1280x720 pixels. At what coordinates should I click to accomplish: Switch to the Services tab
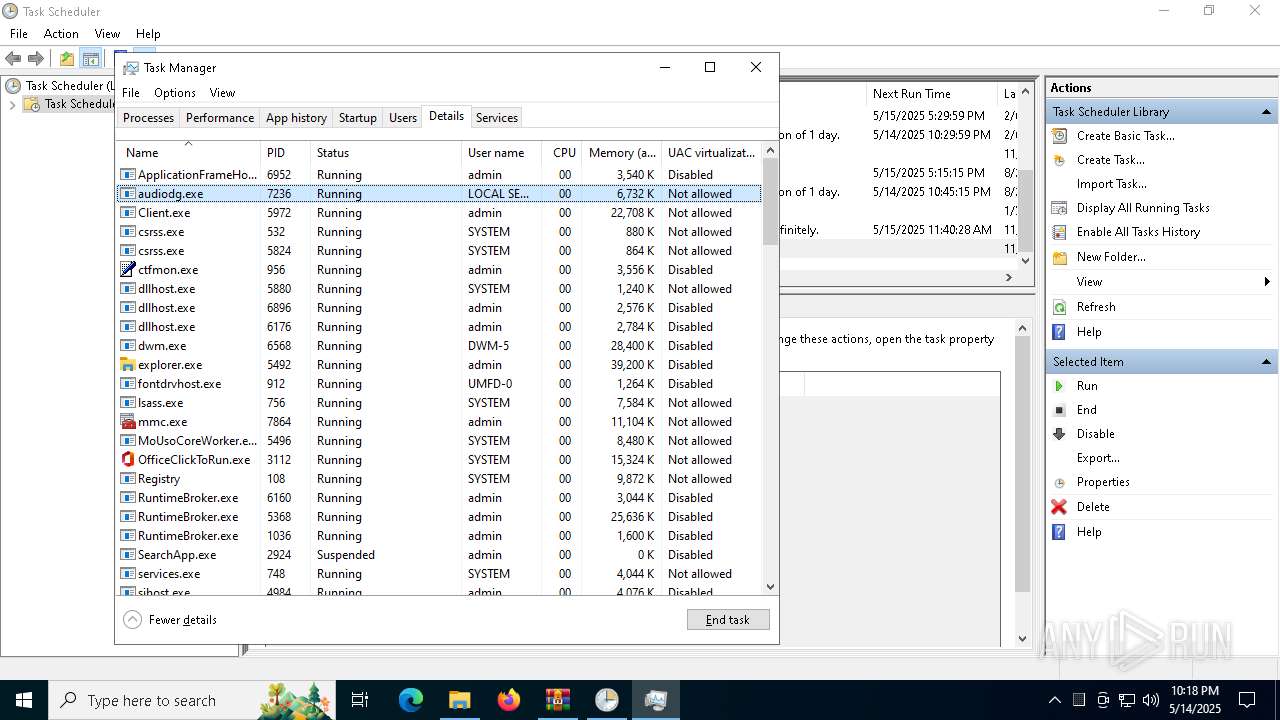pyautogui.click(x=497, y=118)
